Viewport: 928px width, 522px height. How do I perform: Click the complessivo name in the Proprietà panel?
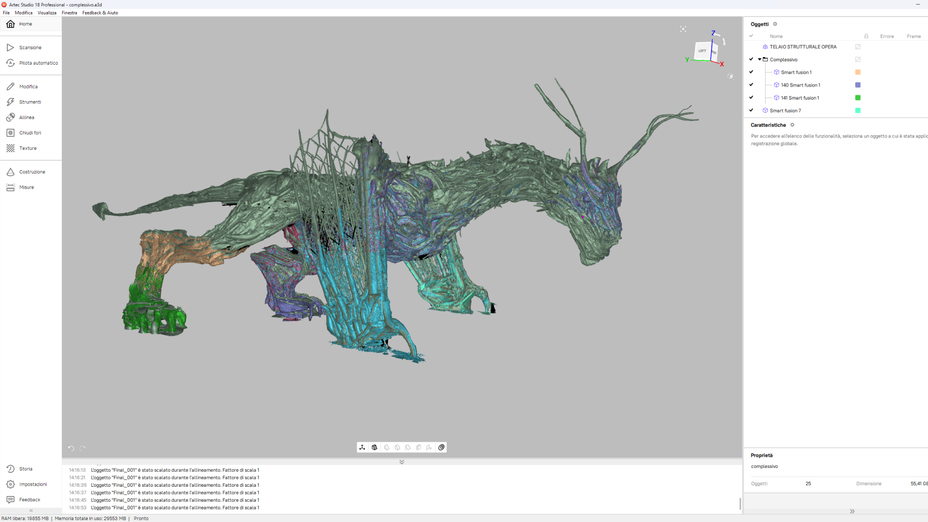tap(764, 466)
